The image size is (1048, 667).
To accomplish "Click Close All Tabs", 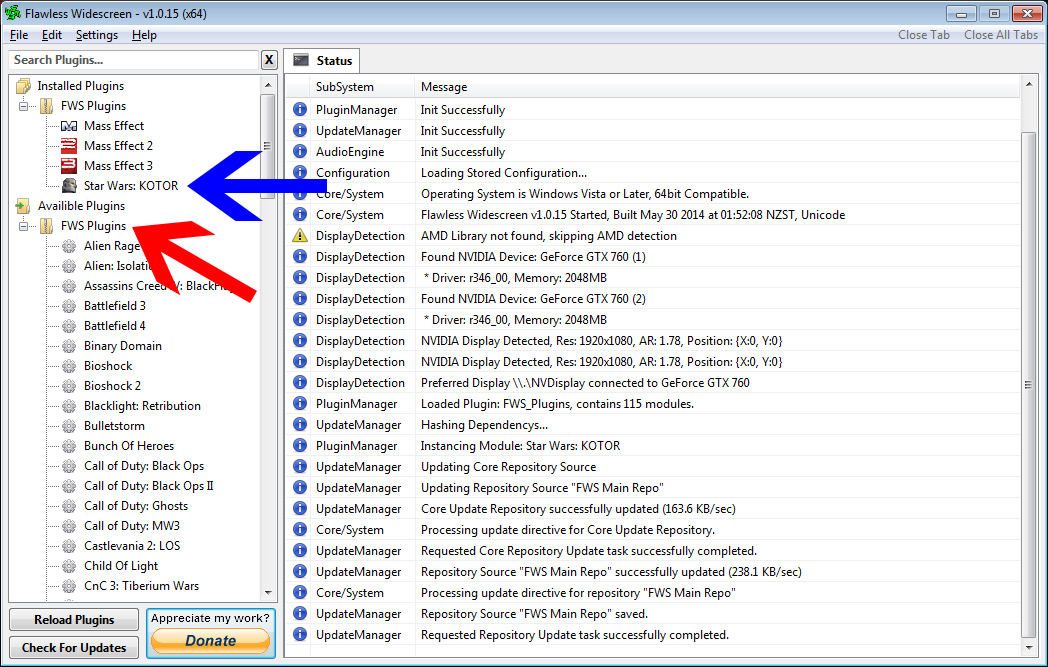I will (x=1001, y=35).
